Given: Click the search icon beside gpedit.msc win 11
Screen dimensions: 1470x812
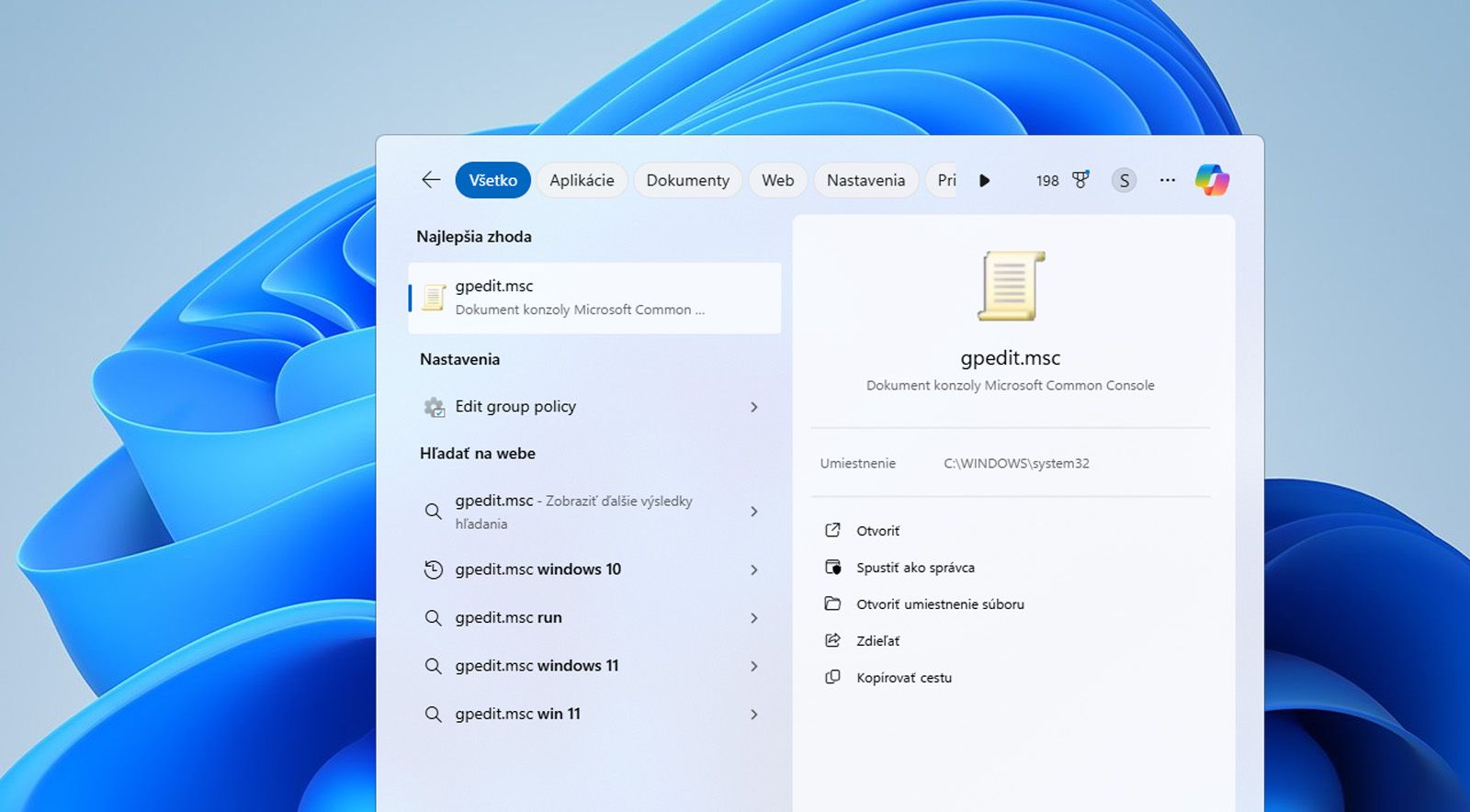Looking at the screenshot, I should [433, 714].
